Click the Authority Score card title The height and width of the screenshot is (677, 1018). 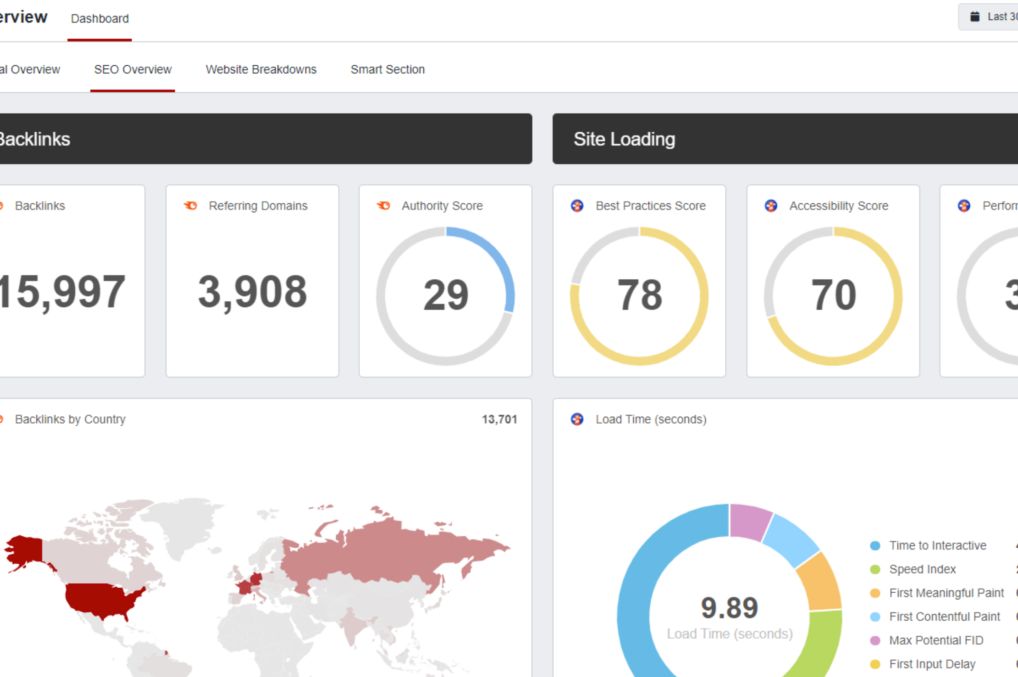[442, 206]
